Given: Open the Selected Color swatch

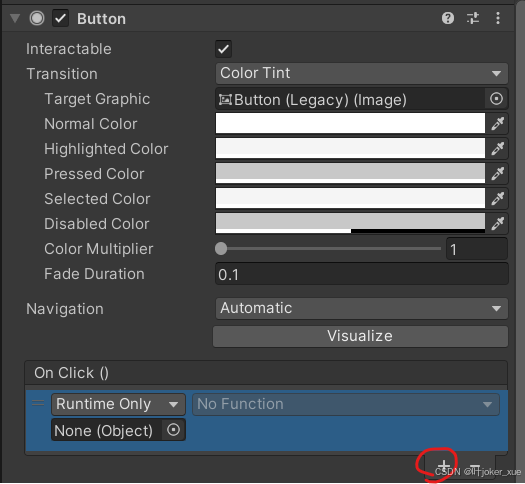Looking at the screenshot, I should point(350,198).
